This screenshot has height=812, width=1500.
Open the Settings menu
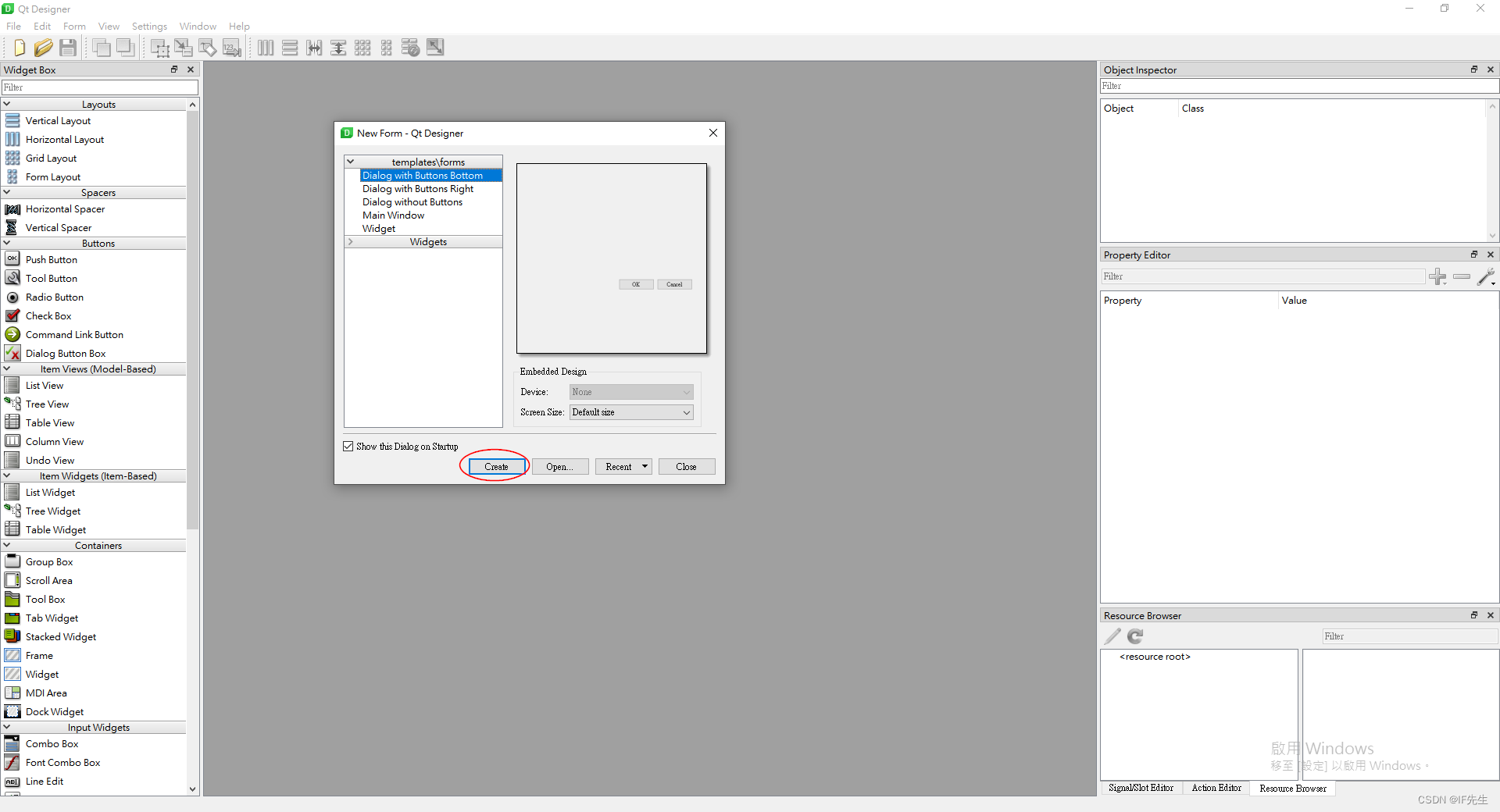click(x=149, y=26)
